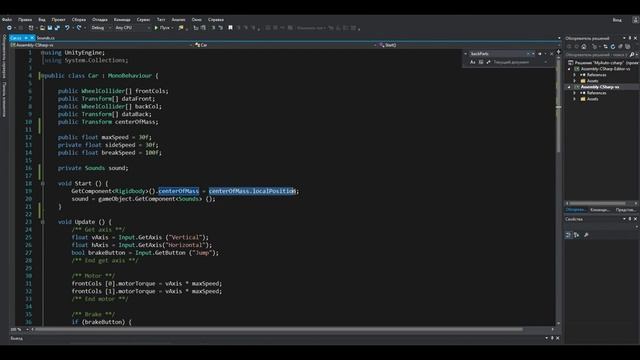
Task: Open the Assembly-CSharp project scope dropdown
Action: pyautogui.click(x=101, y=45)
